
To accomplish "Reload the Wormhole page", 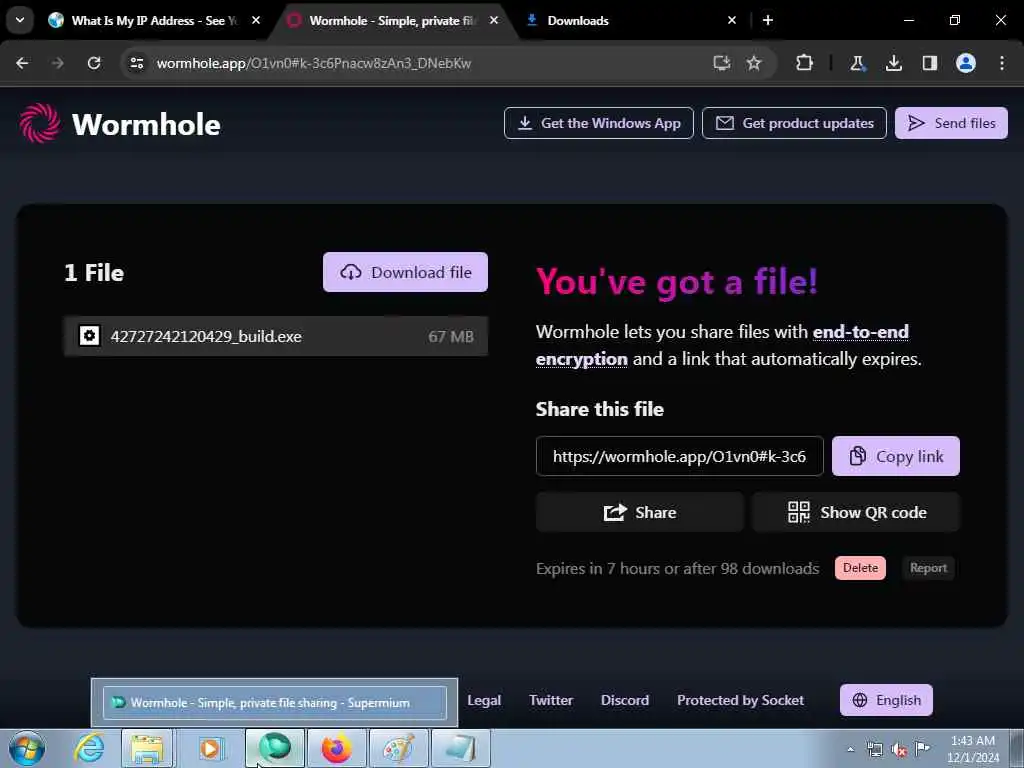I will pos(94,63).
